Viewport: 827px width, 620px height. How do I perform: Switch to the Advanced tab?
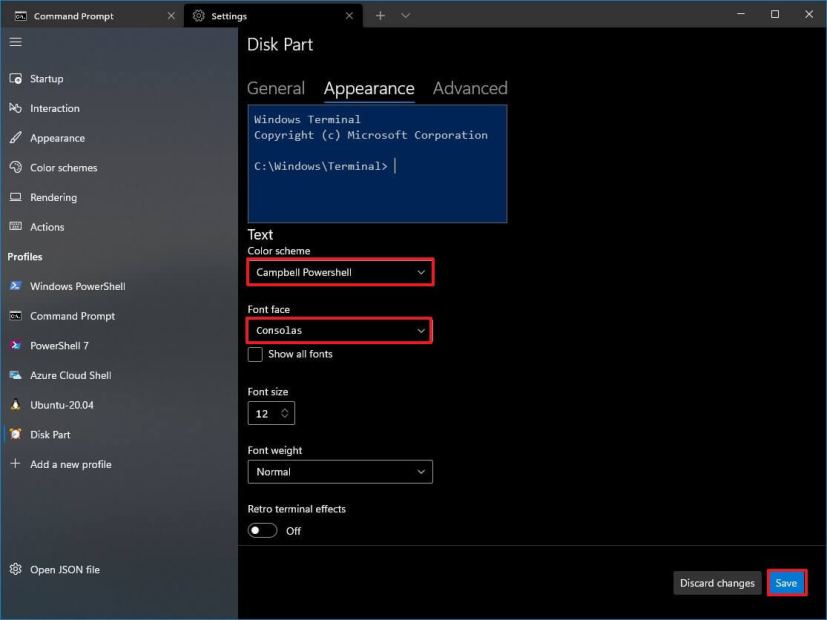coord(470,88)
